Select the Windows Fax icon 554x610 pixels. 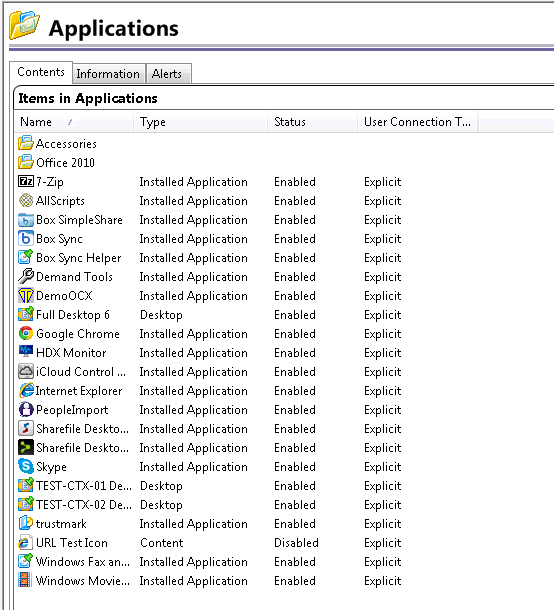26,561
